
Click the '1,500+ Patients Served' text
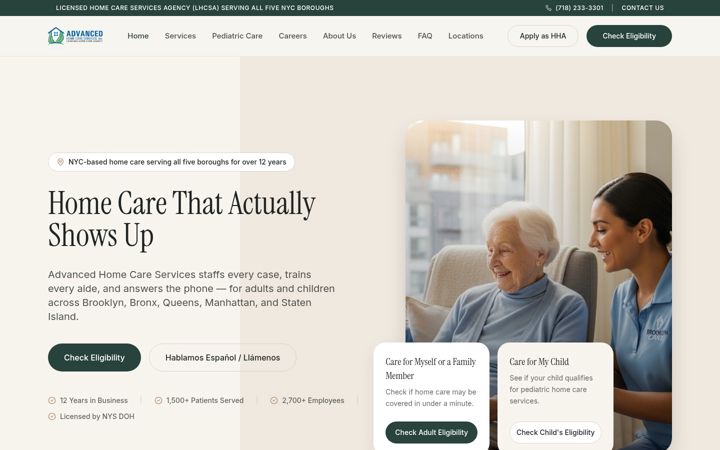pos(205,400)
